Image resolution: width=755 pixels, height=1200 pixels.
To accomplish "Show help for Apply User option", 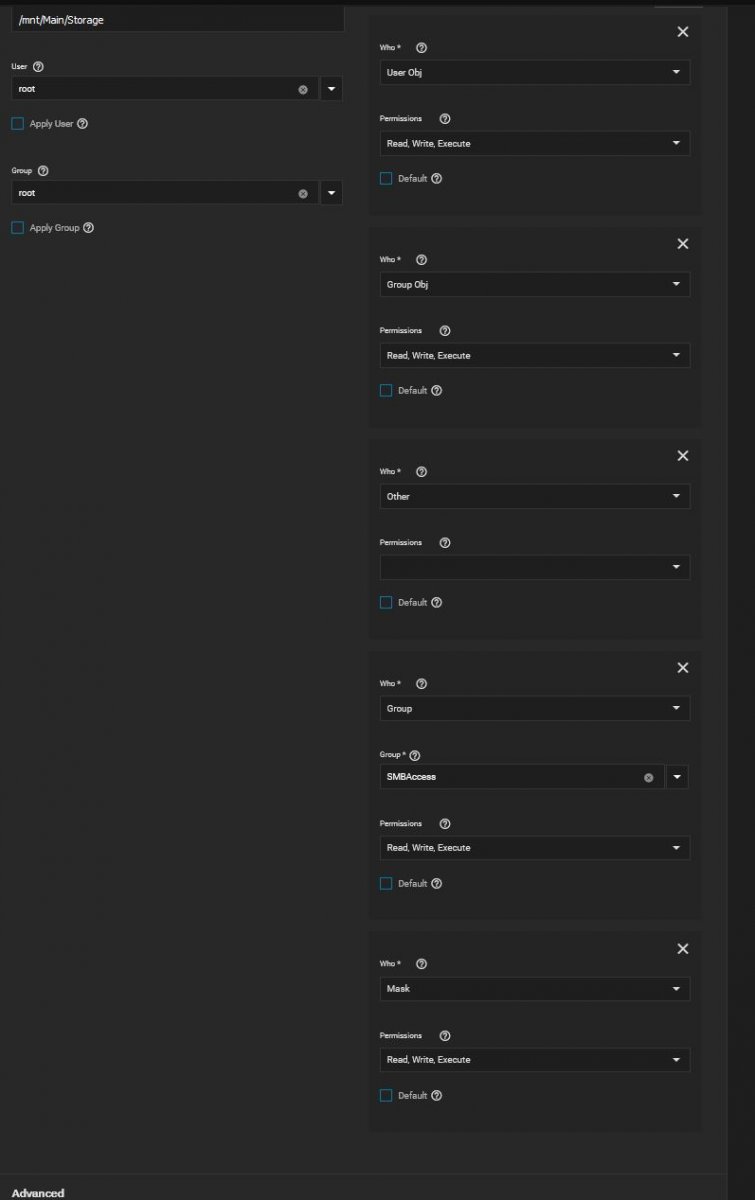I will point(82,124).
